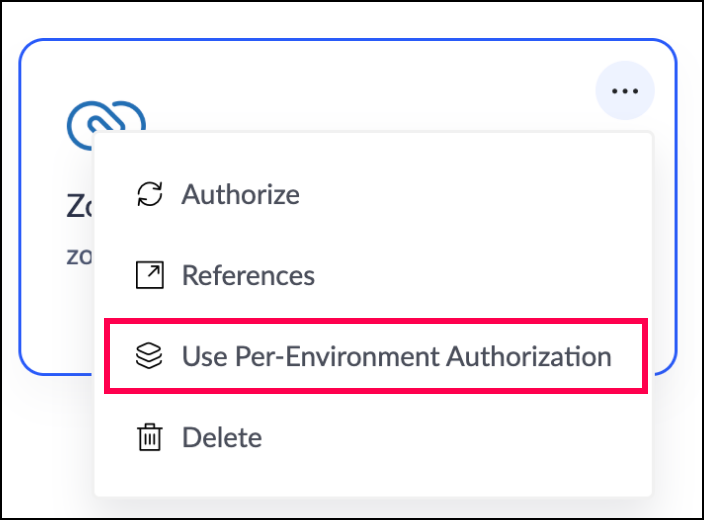Click blank row space right of "Delete"

(x=450, y=437)
